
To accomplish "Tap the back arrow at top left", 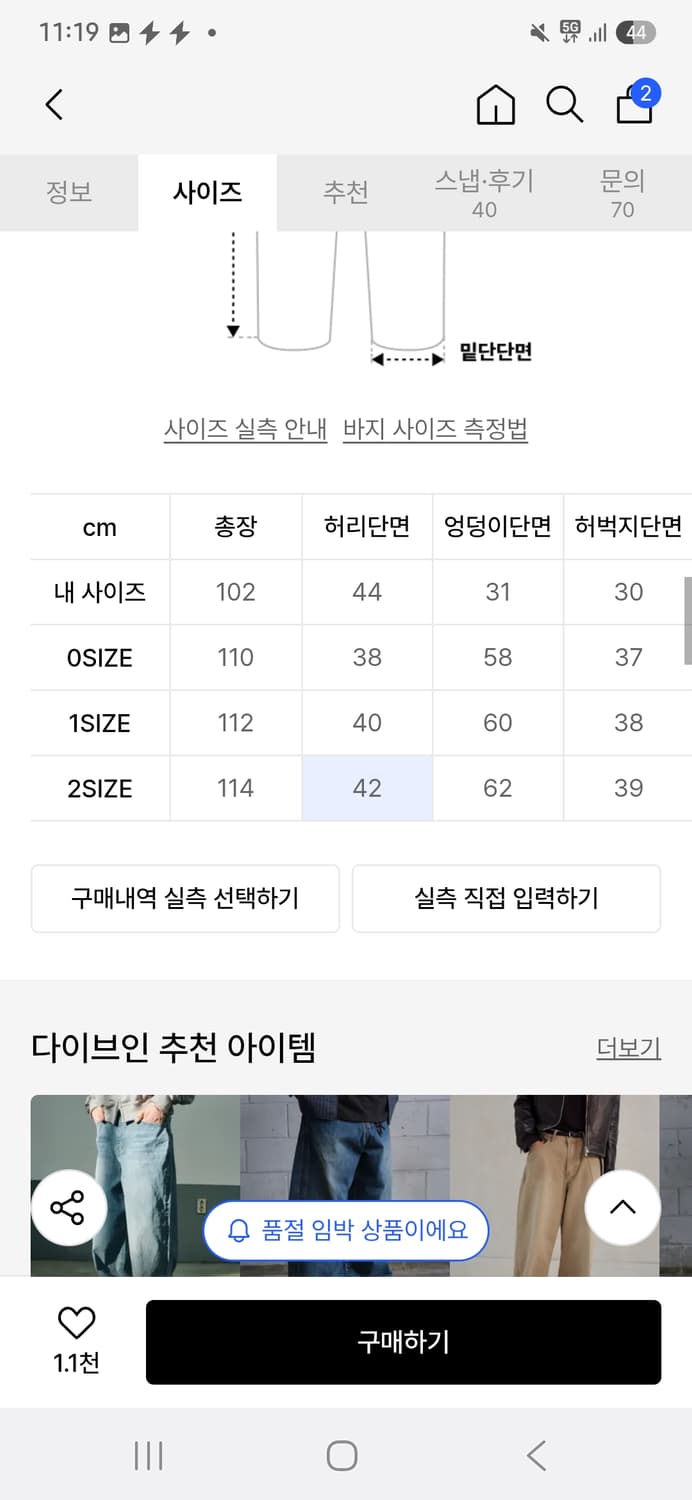I will (54, 104).
